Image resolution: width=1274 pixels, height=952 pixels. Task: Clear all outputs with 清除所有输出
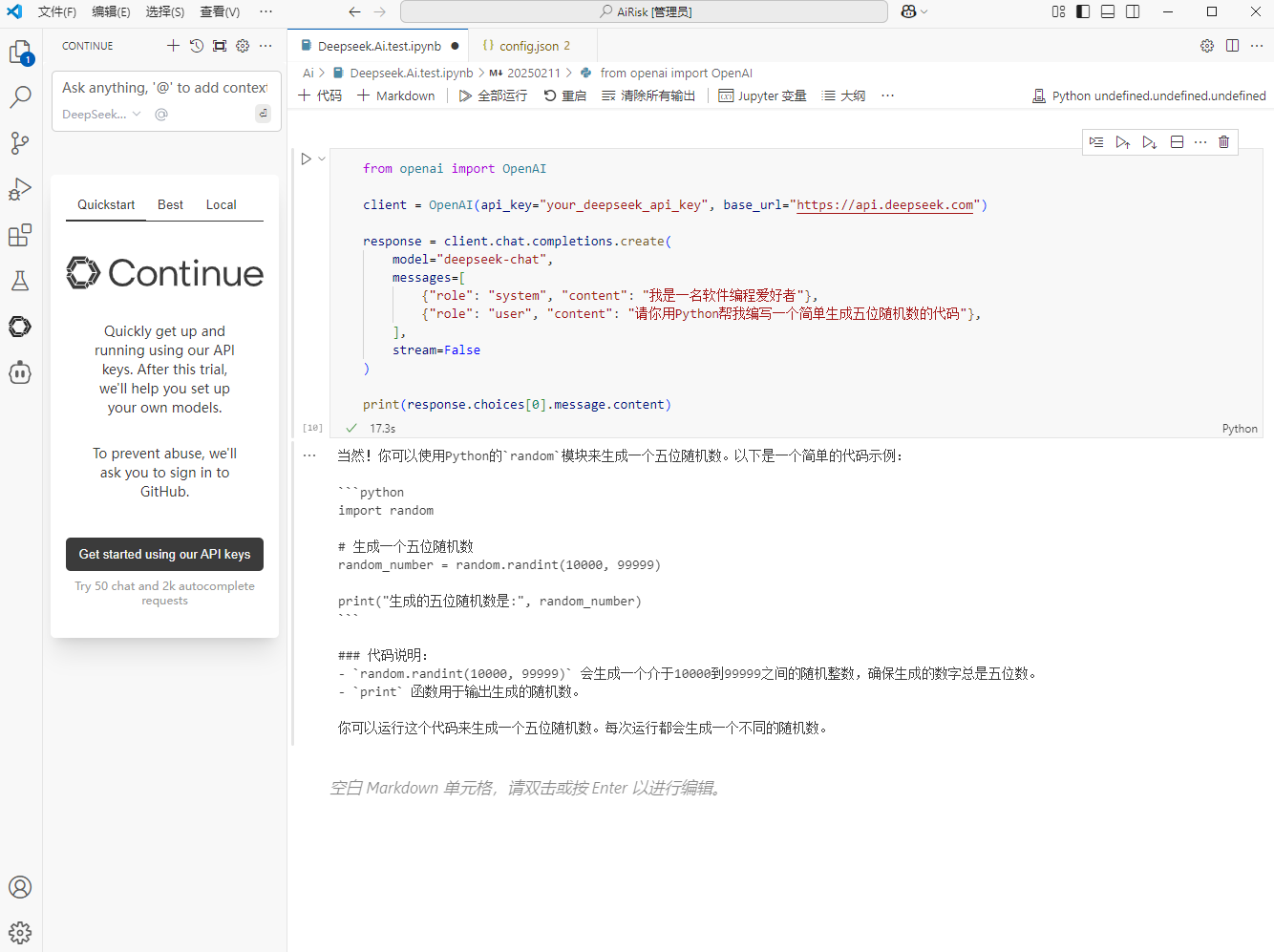pos(648,95)
